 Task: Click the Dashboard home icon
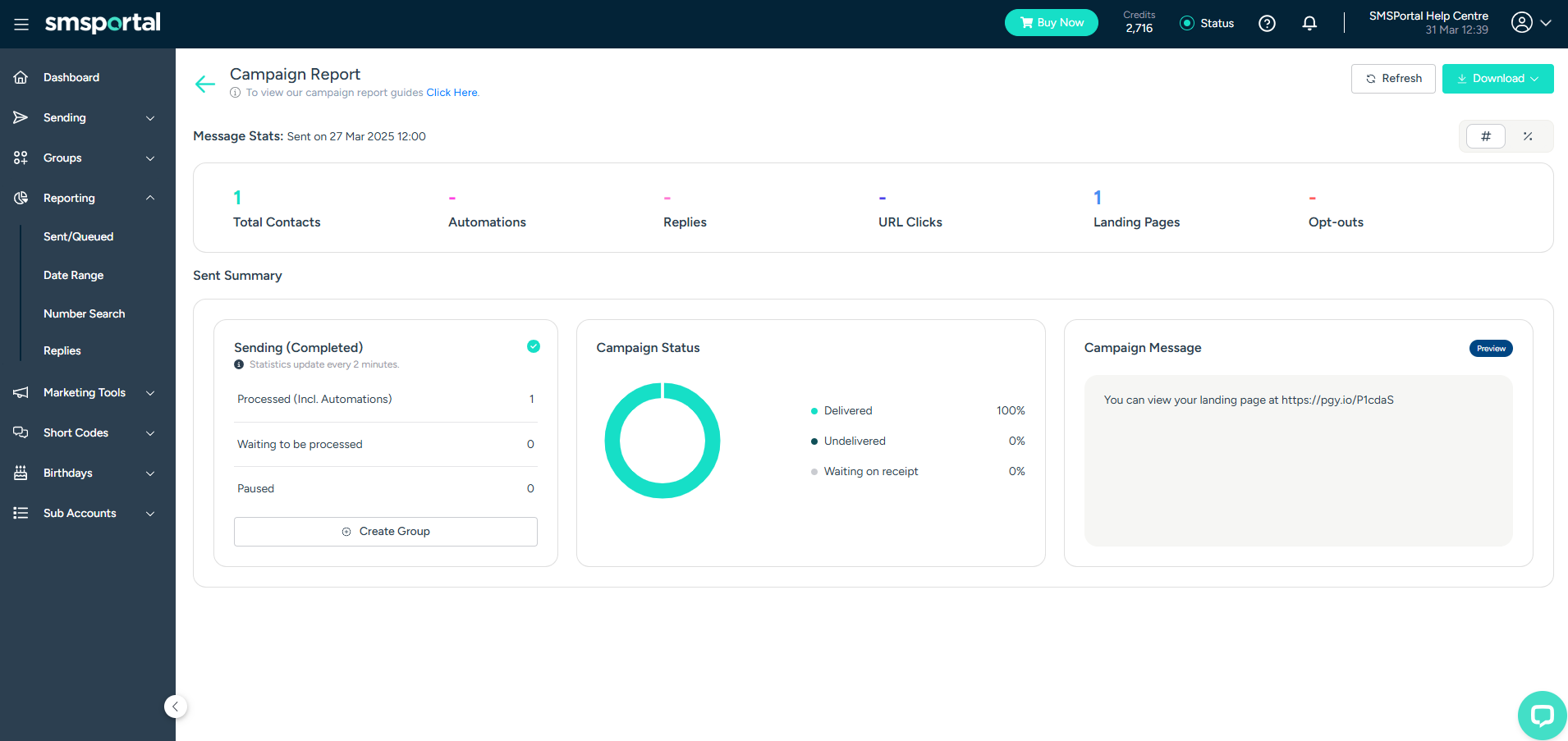click(21, 77)
